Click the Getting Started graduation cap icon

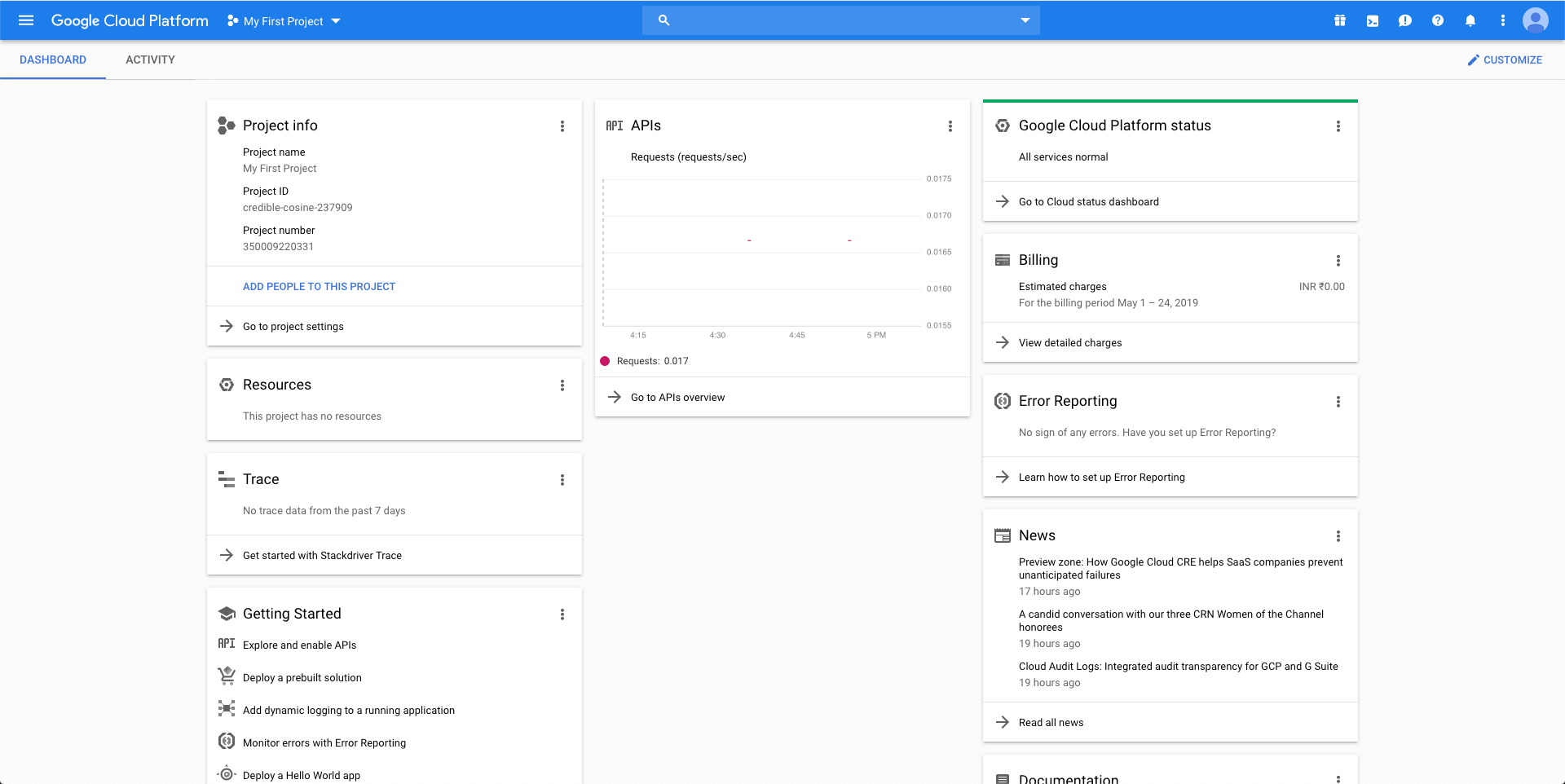(227, 614)
